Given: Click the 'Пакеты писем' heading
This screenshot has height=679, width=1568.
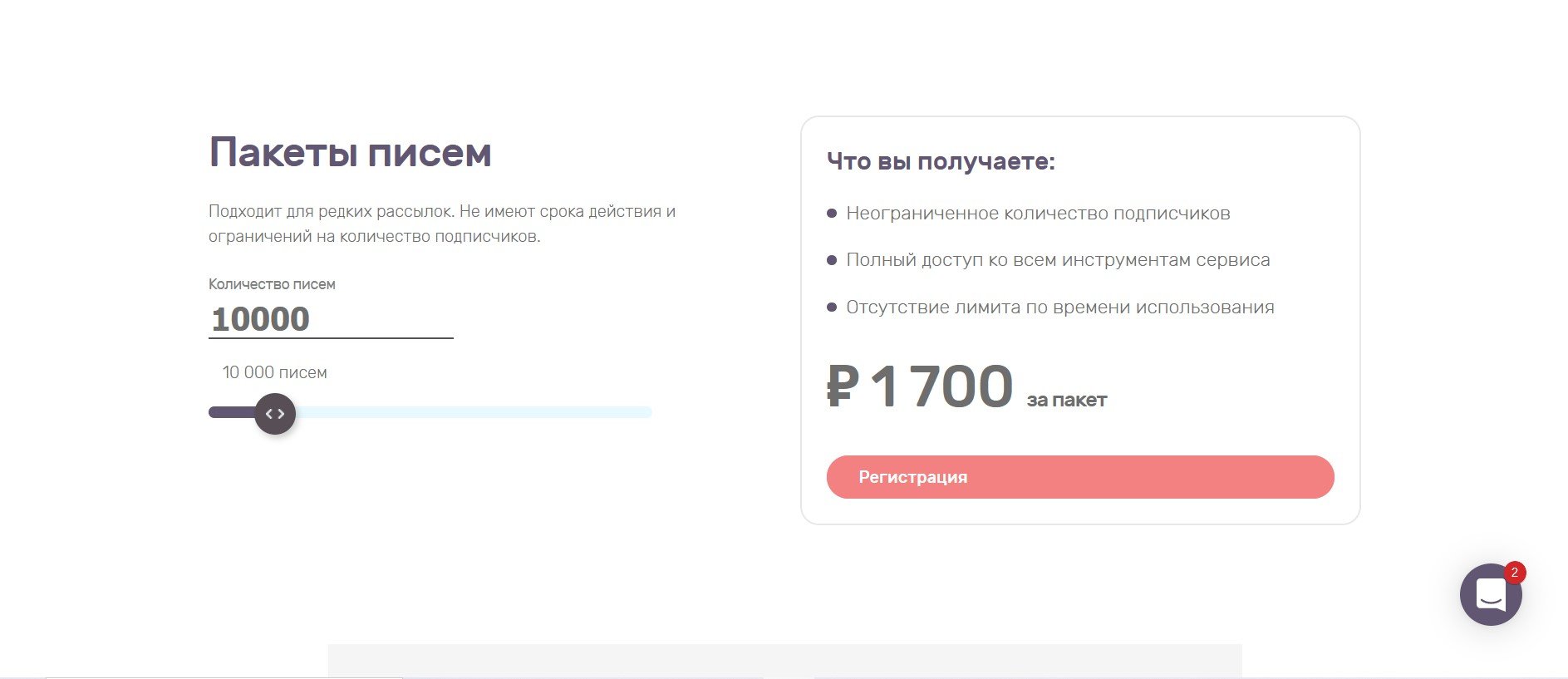Looking at the screenshot, I should (x=350, y=153).
